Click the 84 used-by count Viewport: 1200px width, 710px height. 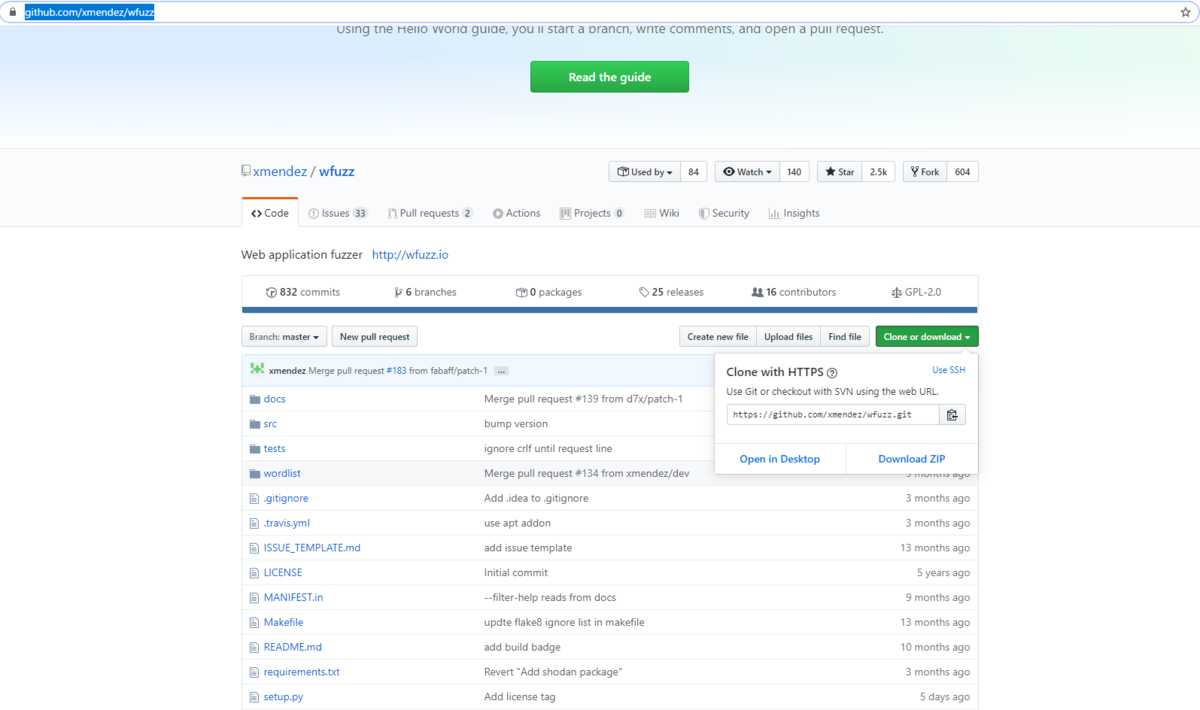694,172
